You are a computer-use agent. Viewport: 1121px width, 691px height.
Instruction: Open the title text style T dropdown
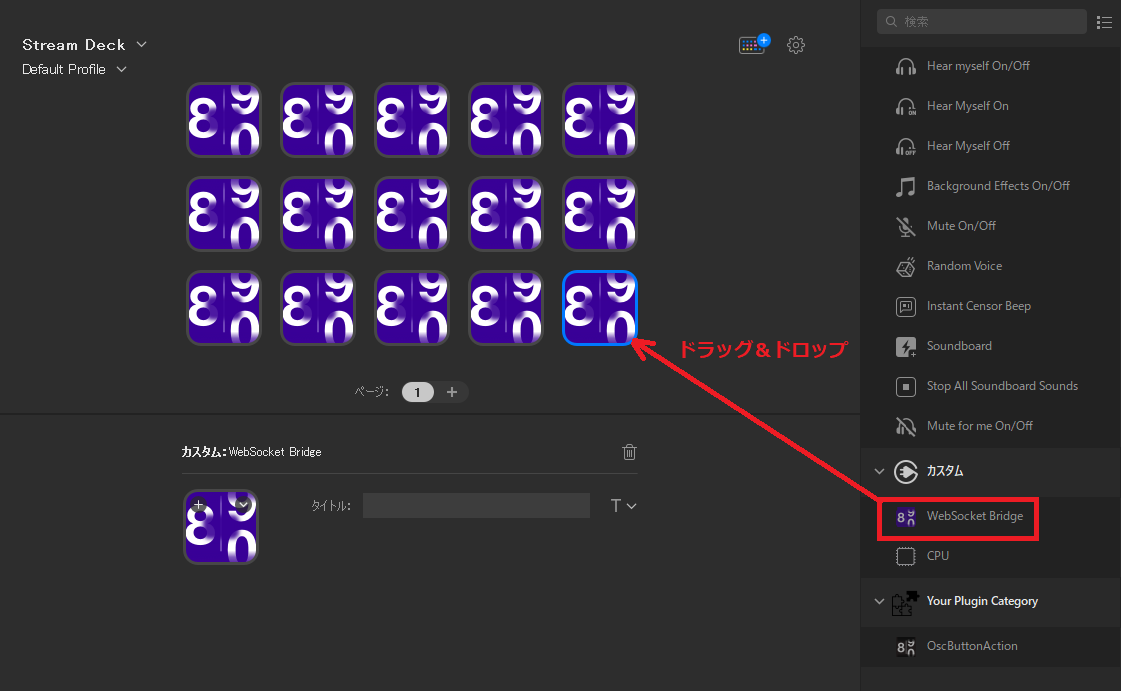tap(623, 506)
